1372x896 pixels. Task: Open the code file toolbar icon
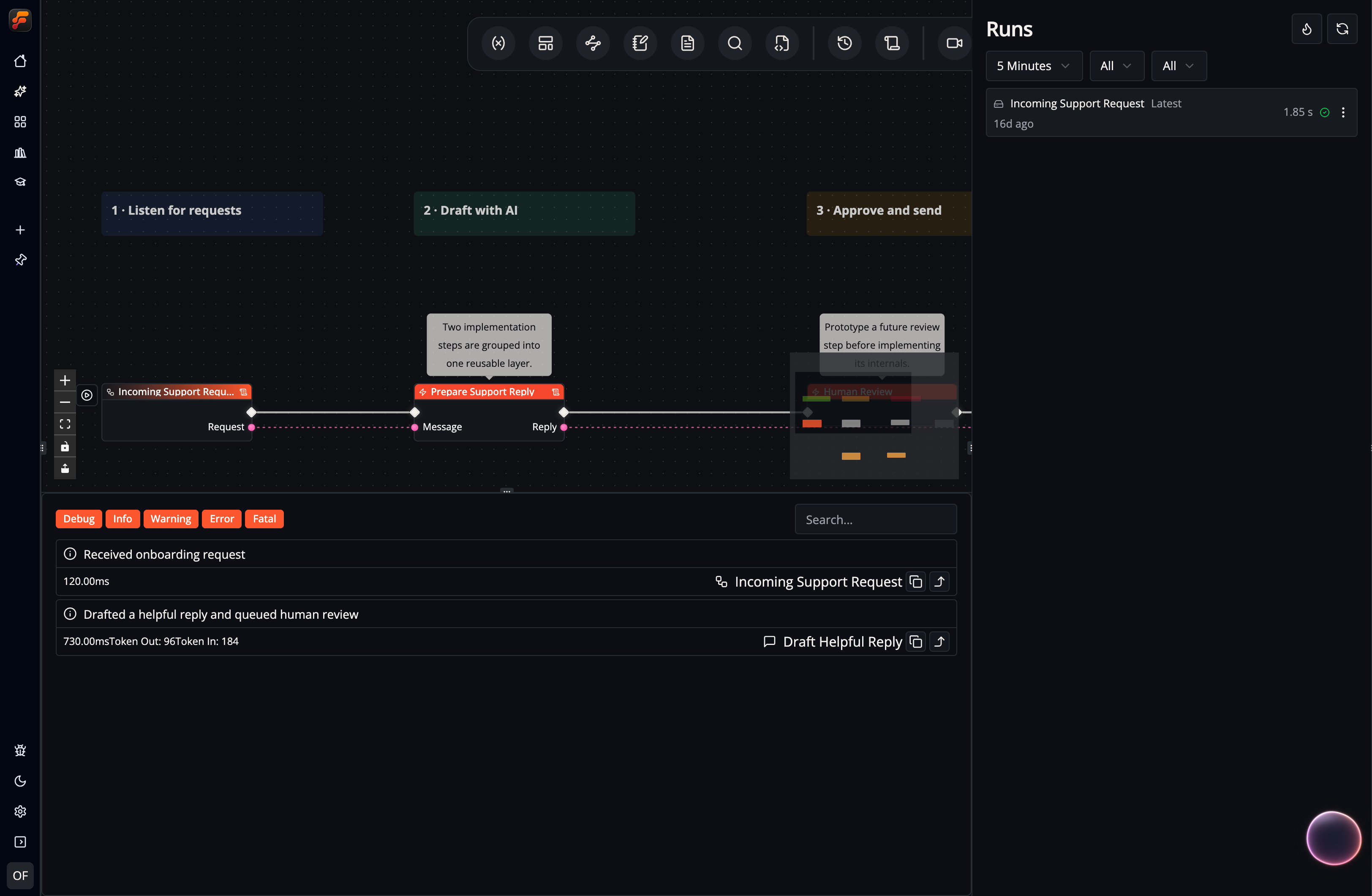[782, 43]
